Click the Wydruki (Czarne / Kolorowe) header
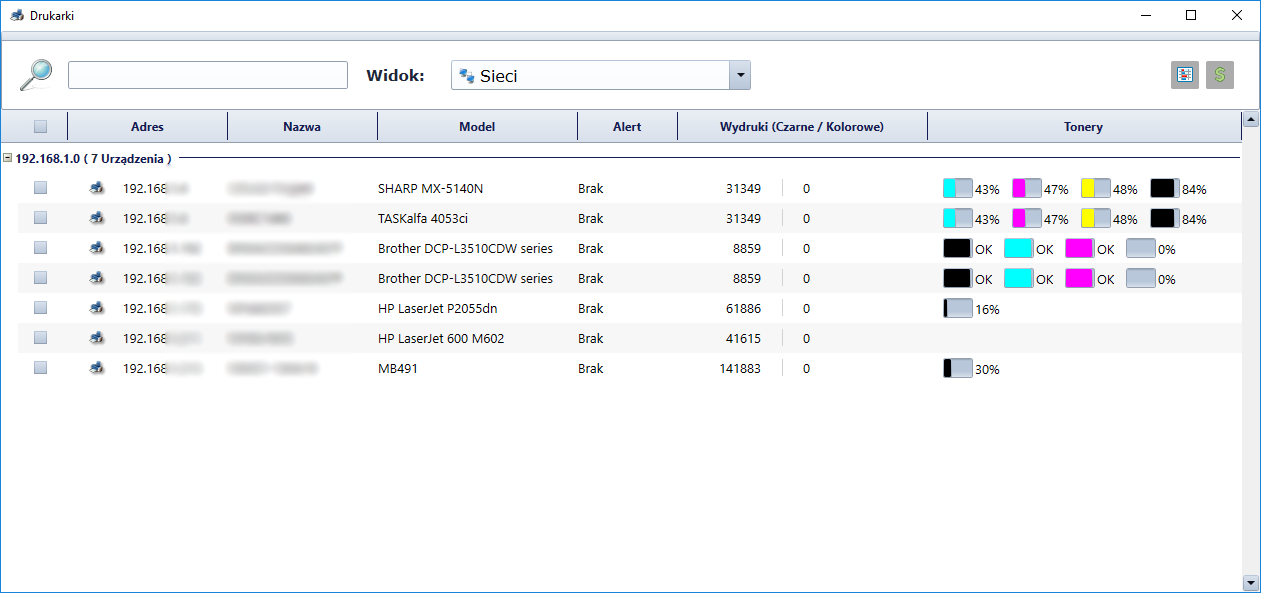Screen dimensions: 1261x593 (802, 125)
